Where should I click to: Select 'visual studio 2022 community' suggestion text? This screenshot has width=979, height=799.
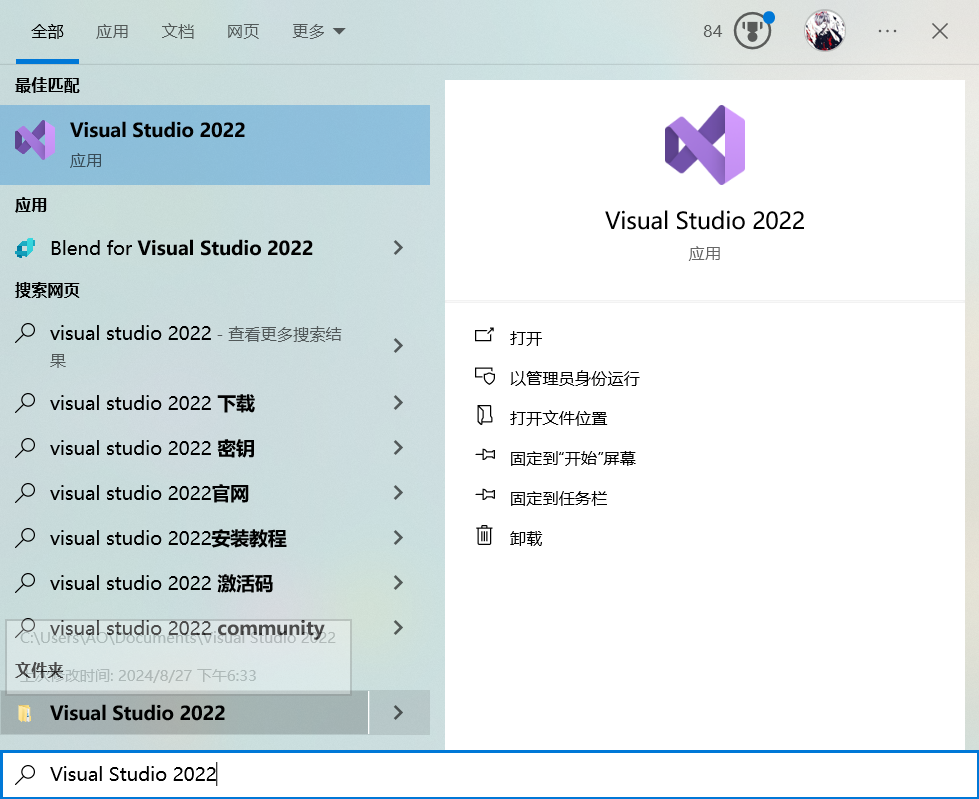(187, 628)
